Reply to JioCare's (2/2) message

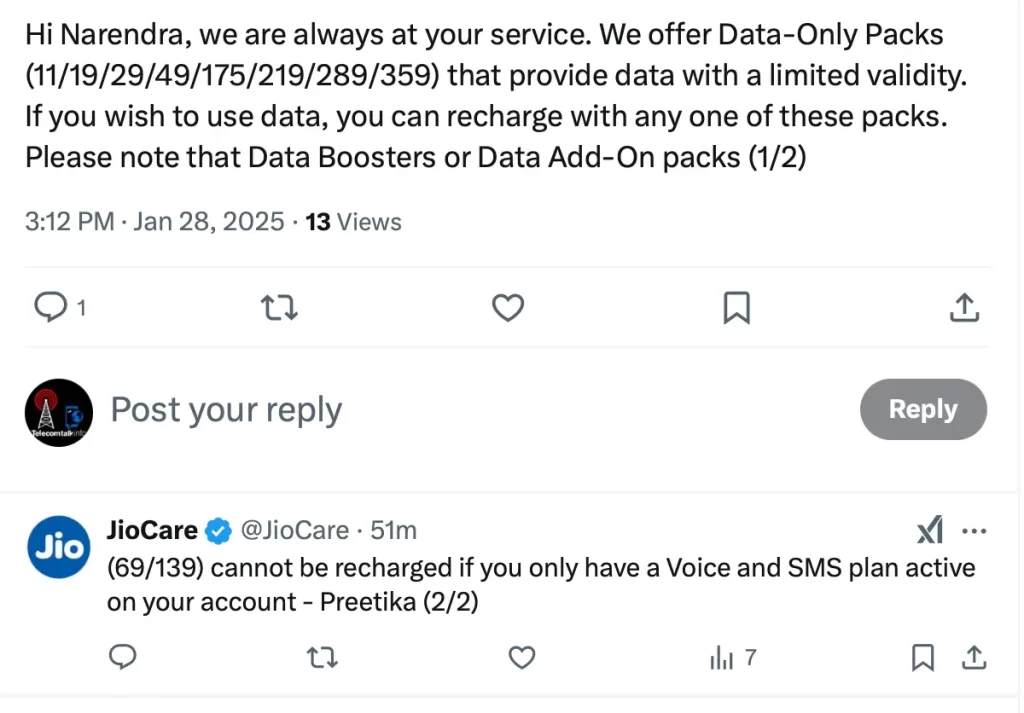pyautogui.click(x=122, y=658)
